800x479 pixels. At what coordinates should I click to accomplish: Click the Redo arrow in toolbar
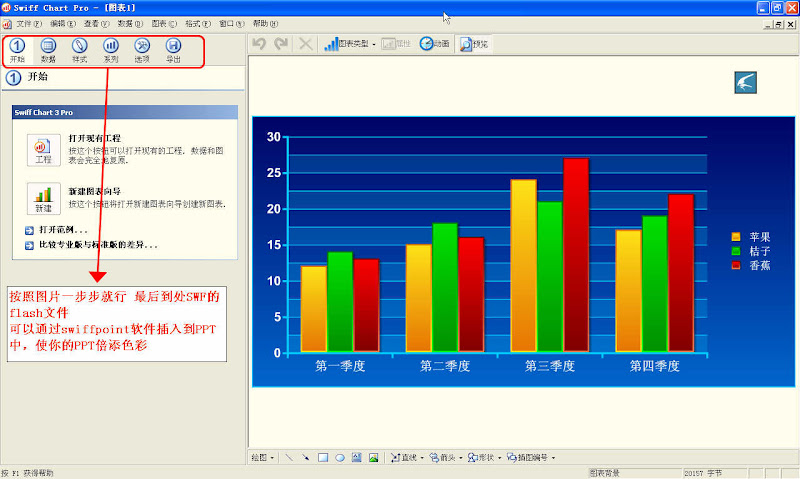click(x=281, y=44)
